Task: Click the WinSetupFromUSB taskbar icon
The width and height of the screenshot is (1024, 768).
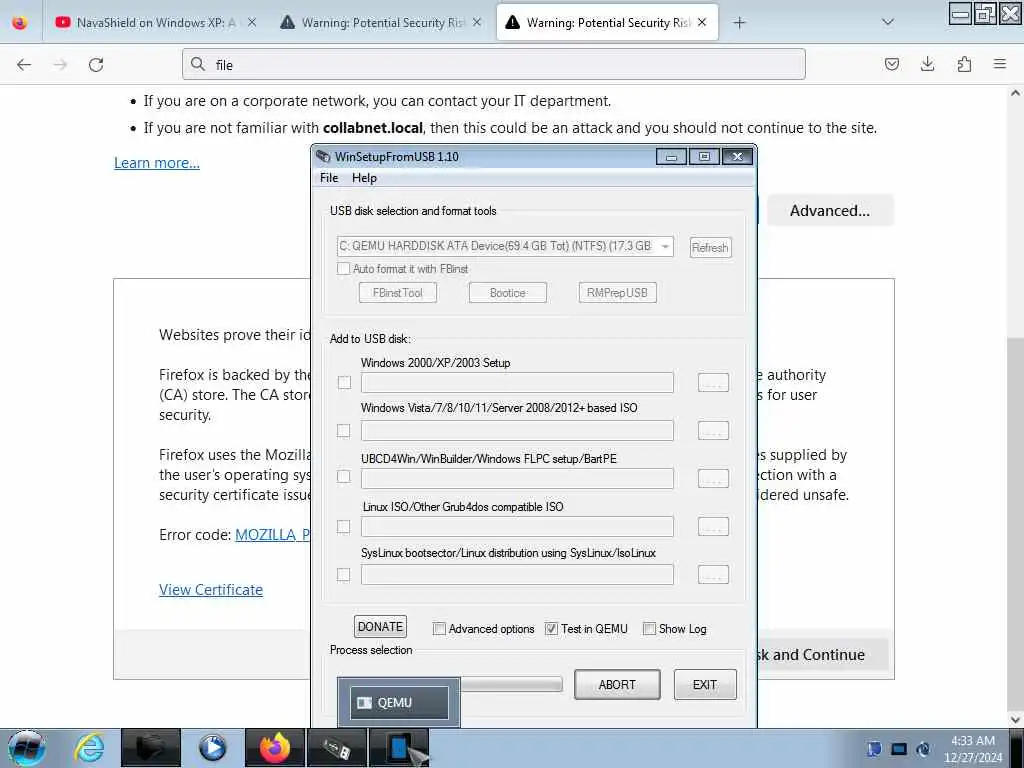Action: 336,748
